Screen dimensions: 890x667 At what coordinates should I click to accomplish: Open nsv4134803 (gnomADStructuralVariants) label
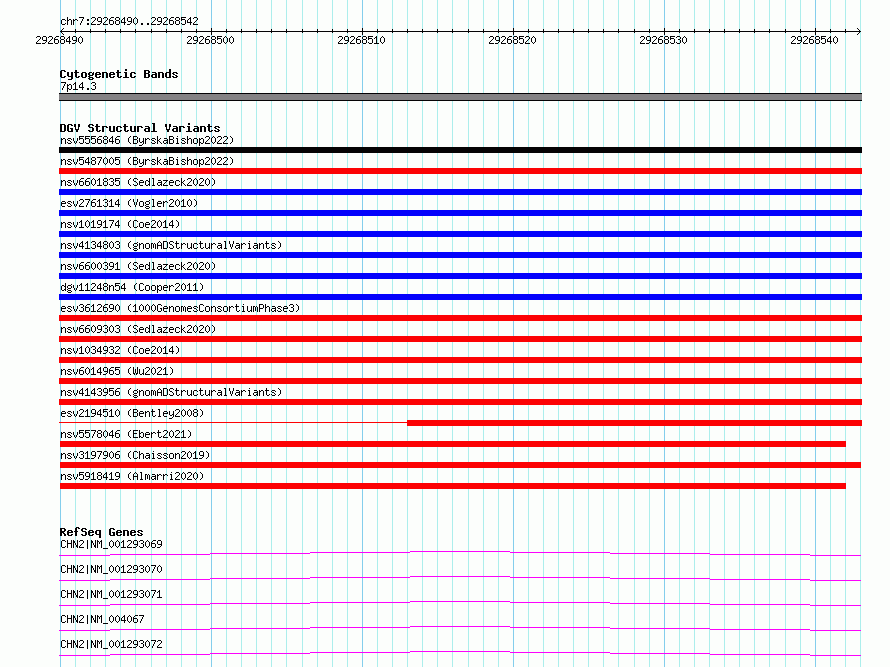(x=171, y=245)
